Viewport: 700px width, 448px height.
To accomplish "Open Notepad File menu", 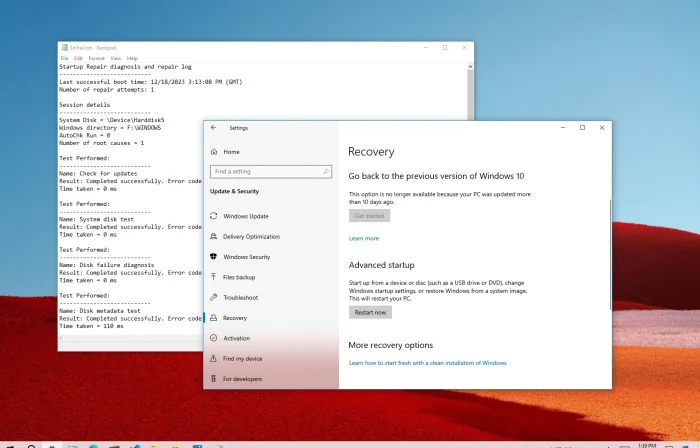I will pyautogui.click(x=64, y=58).
